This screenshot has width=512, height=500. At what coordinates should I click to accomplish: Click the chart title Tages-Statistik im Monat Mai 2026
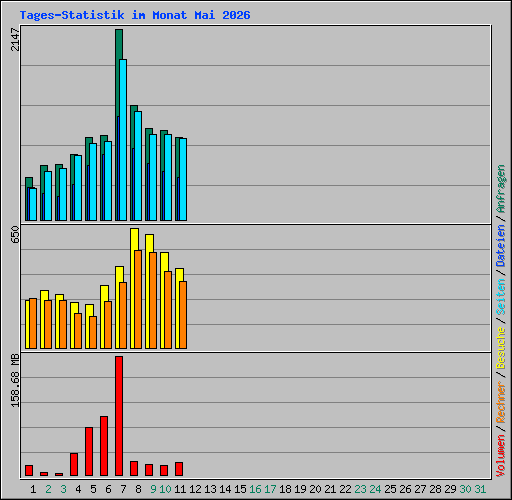pyautogui.click(x=135, y=15)
